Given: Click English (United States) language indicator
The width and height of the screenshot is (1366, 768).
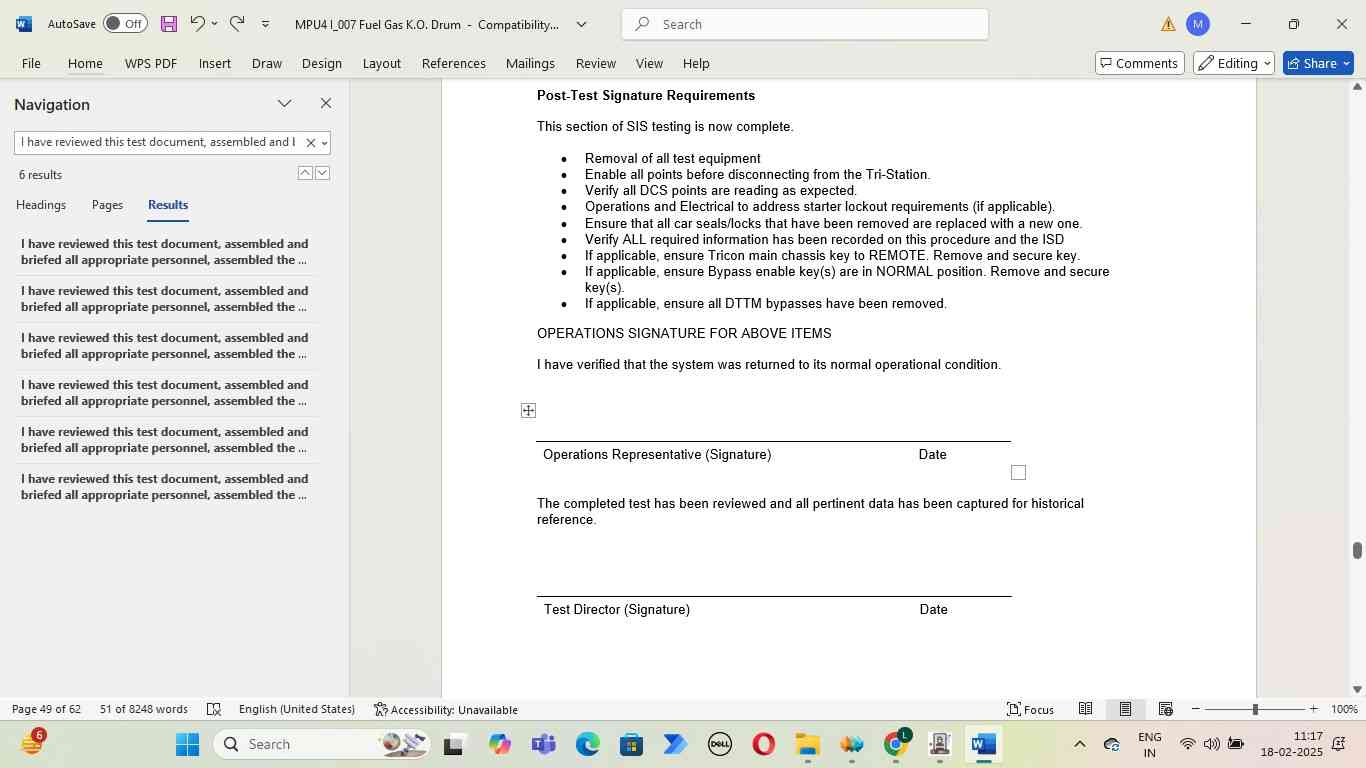Looking at the screenshot, I should (297, 709).
